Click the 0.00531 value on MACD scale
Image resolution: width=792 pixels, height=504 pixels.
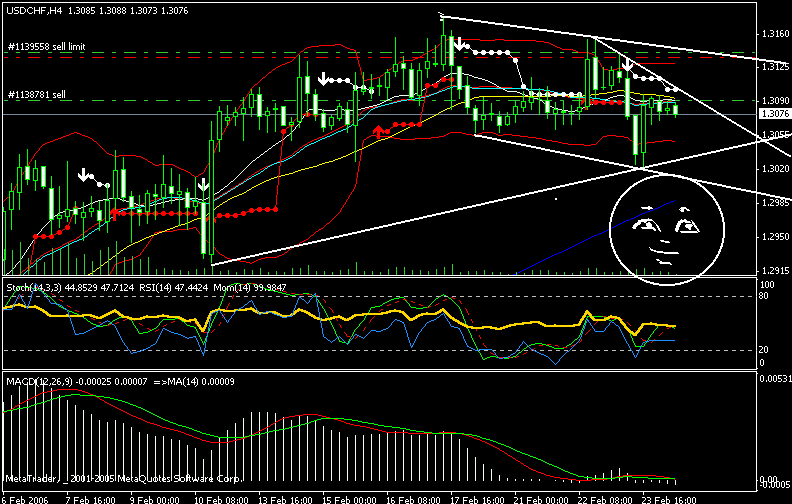coord(775,379)
